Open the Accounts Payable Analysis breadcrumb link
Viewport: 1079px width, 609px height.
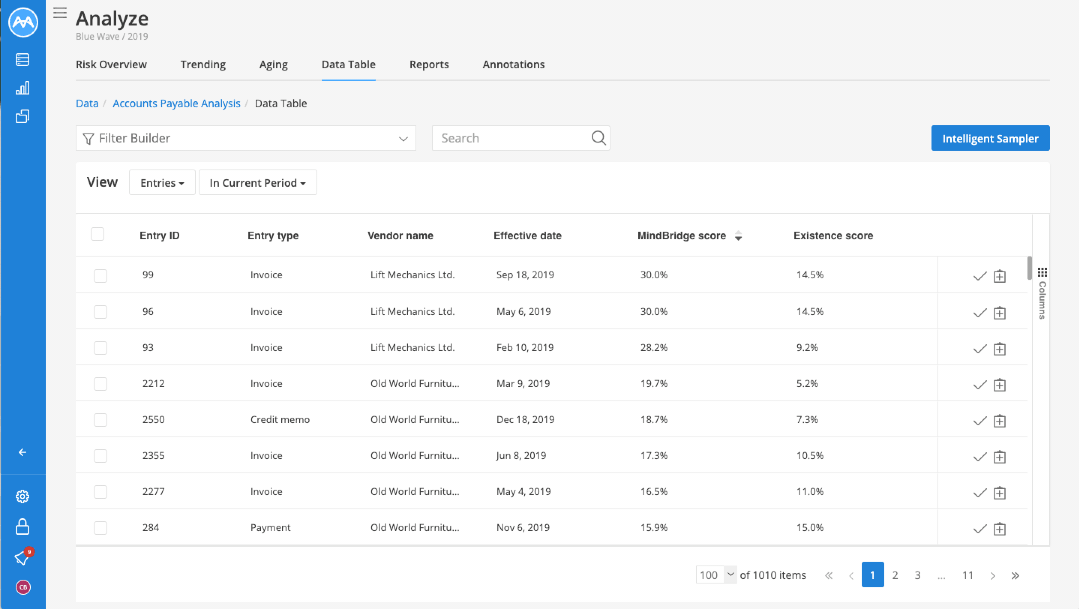(177, 103)
